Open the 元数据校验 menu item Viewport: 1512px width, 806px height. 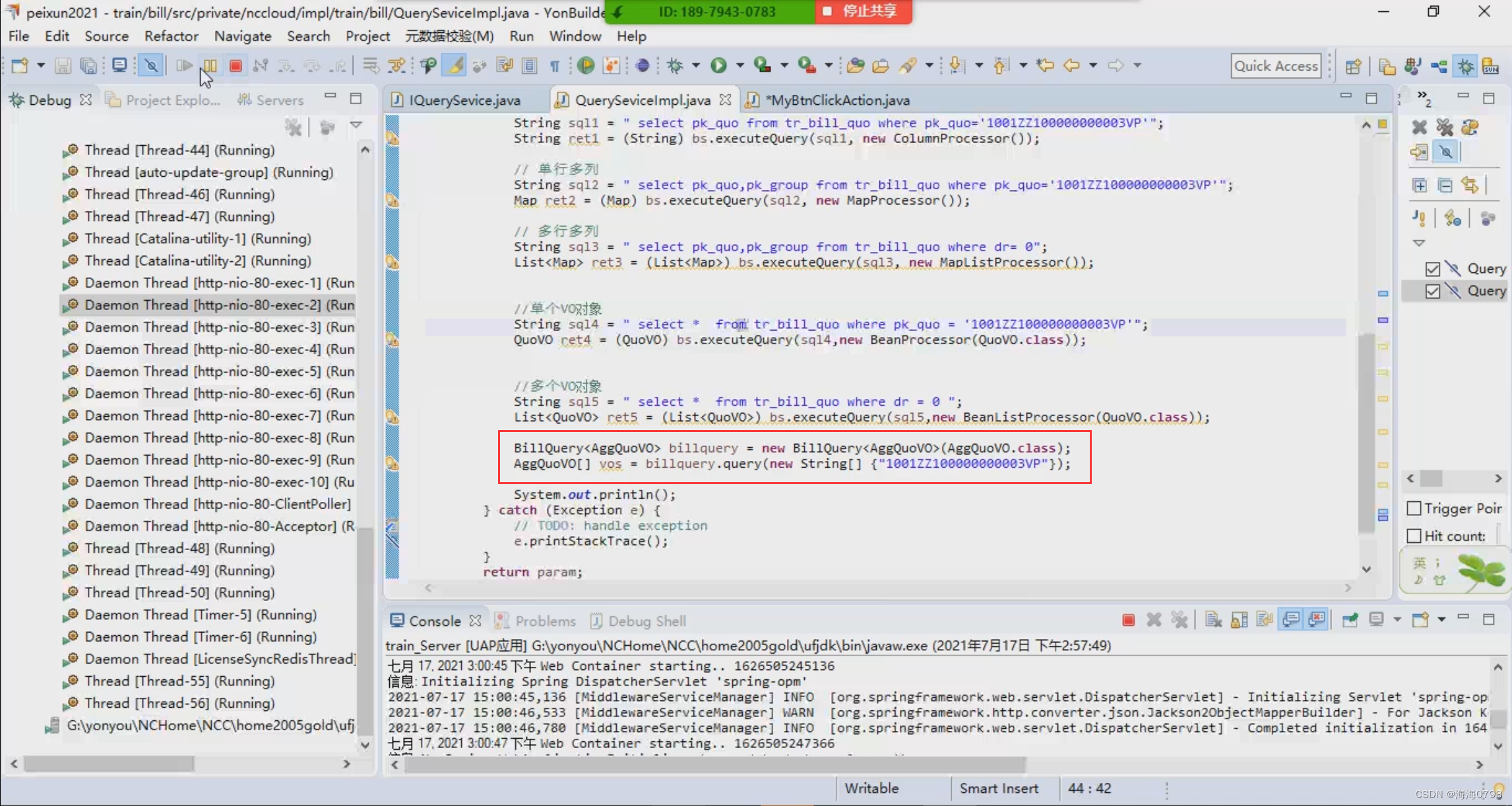click(449, 36)
